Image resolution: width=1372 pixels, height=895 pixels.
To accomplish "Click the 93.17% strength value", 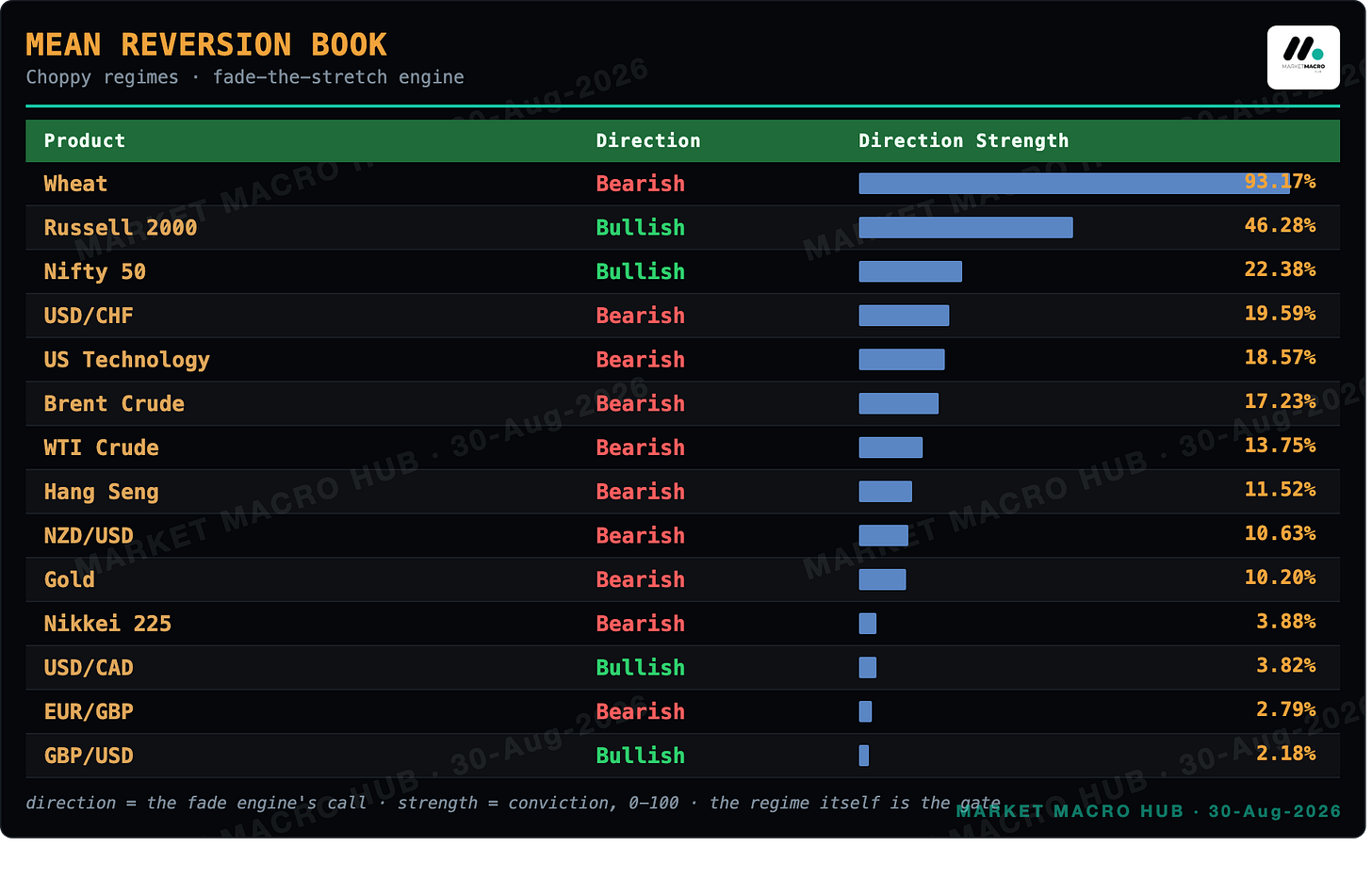I will click(x=1280, y=182).
